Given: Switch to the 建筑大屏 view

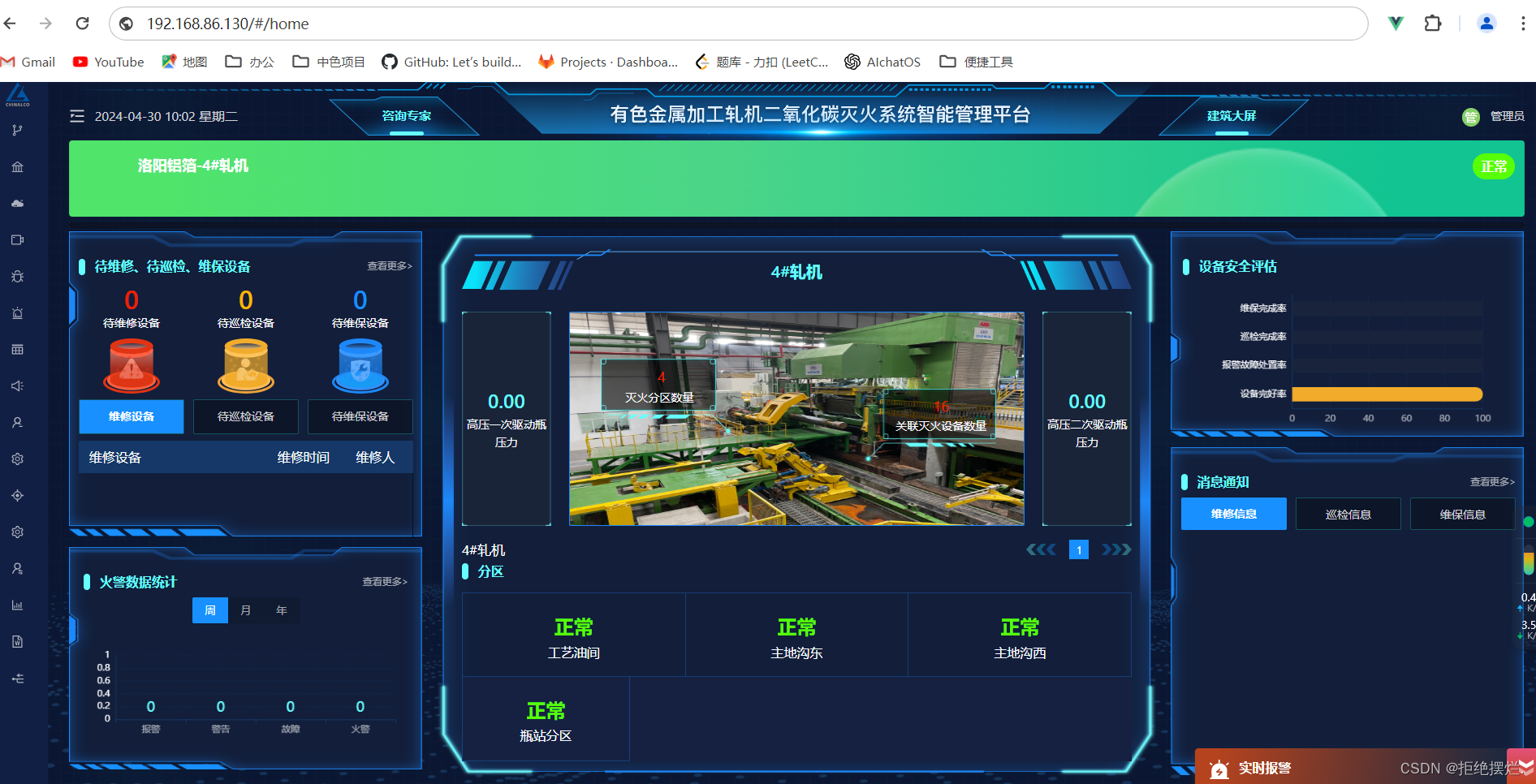Looking at the screenshot, I should [x=1232, y=115].
